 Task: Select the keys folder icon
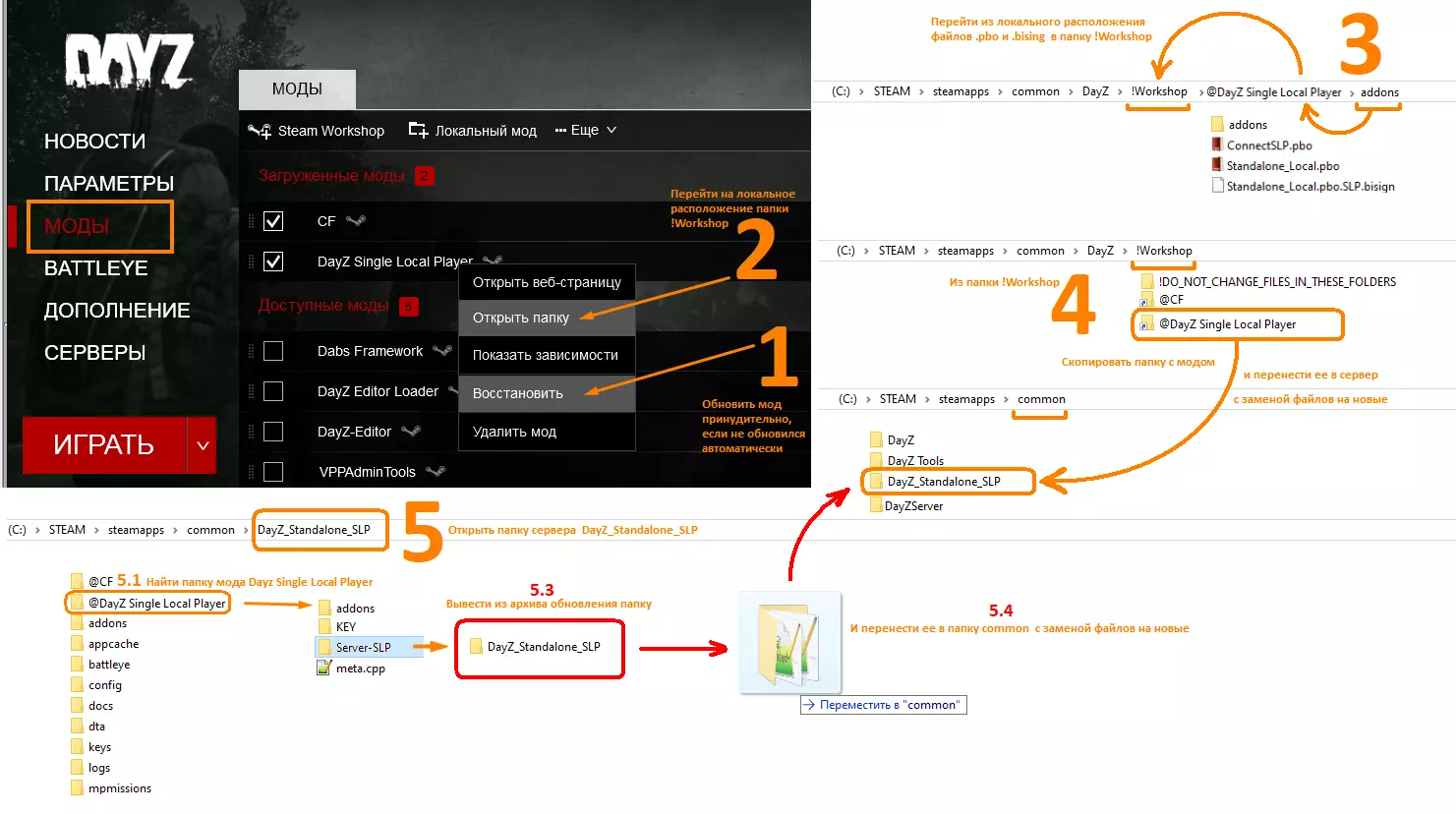(77, 746)
